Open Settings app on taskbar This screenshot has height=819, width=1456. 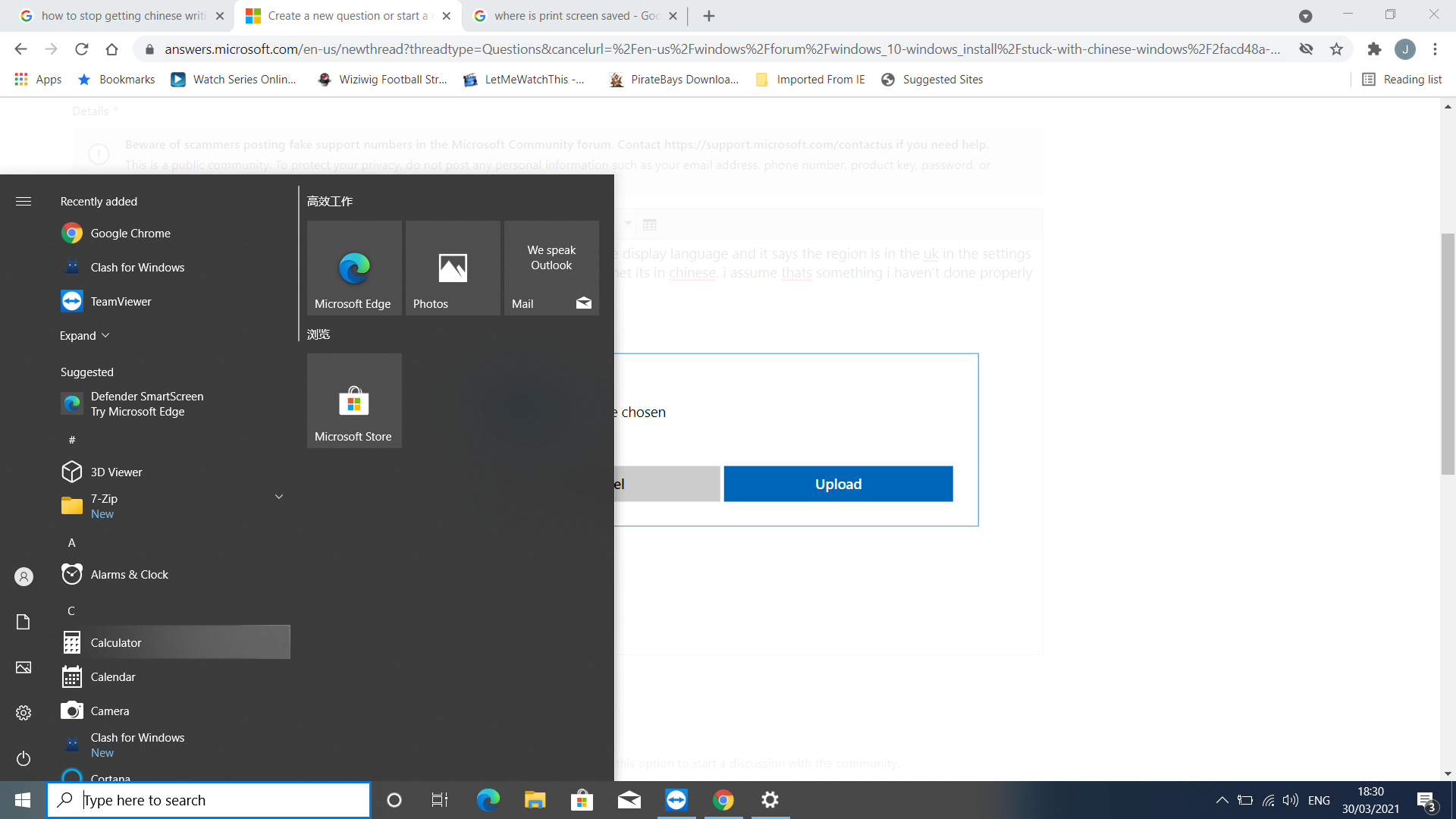pos(770,800)
